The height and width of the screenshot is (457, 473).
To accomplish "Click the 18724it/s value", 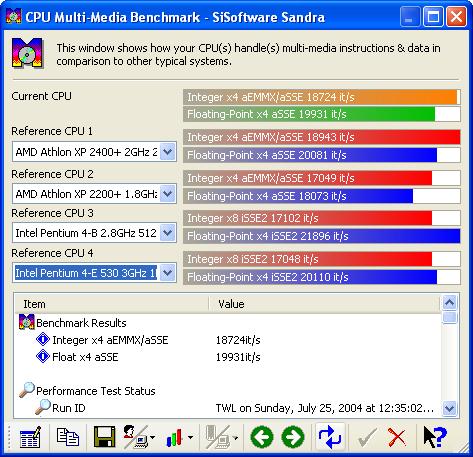I will click(238, 340).
